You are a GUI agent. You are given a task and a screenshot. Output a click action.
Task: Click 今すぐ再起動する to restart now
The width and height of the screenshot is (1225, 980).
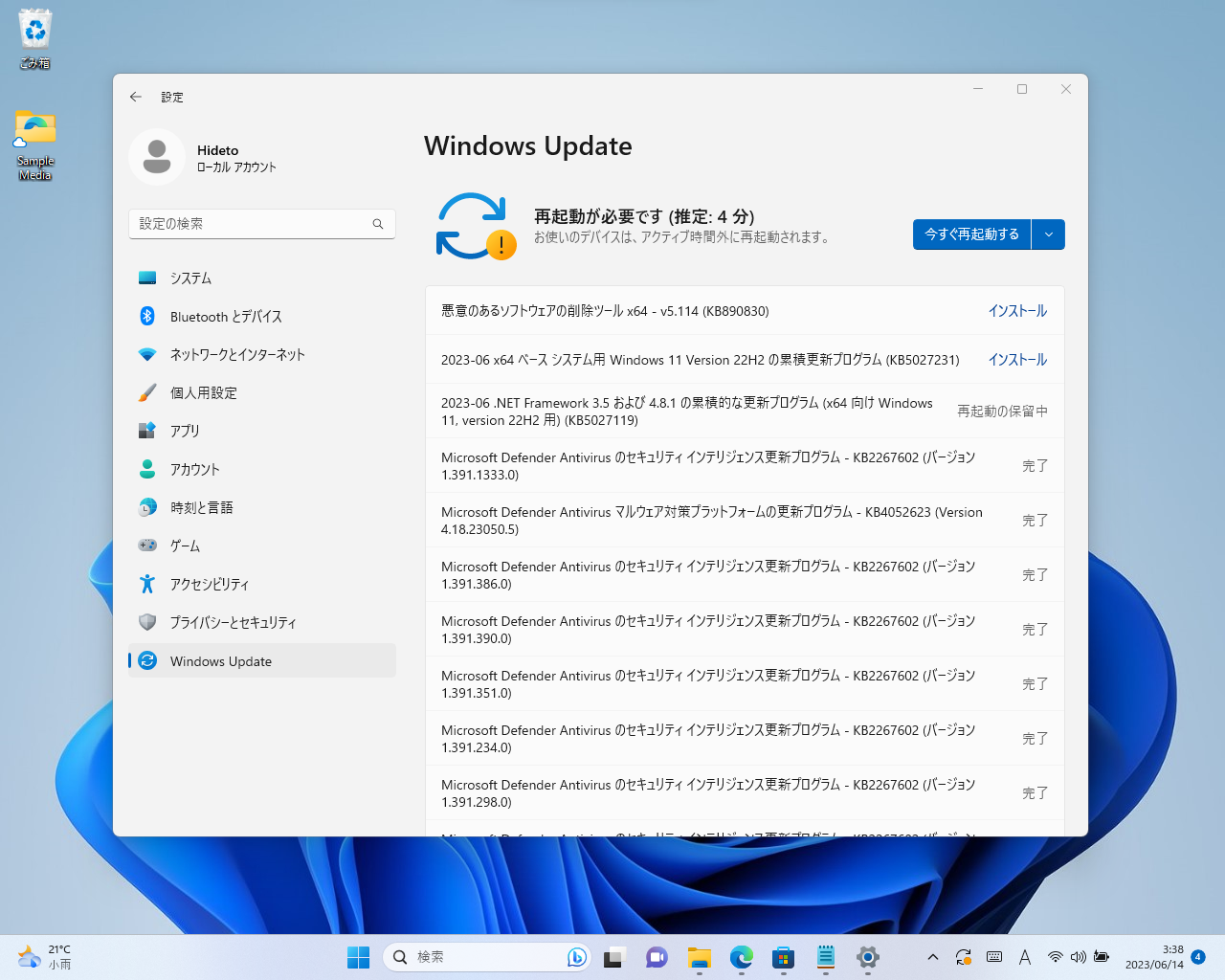point(970,234)
